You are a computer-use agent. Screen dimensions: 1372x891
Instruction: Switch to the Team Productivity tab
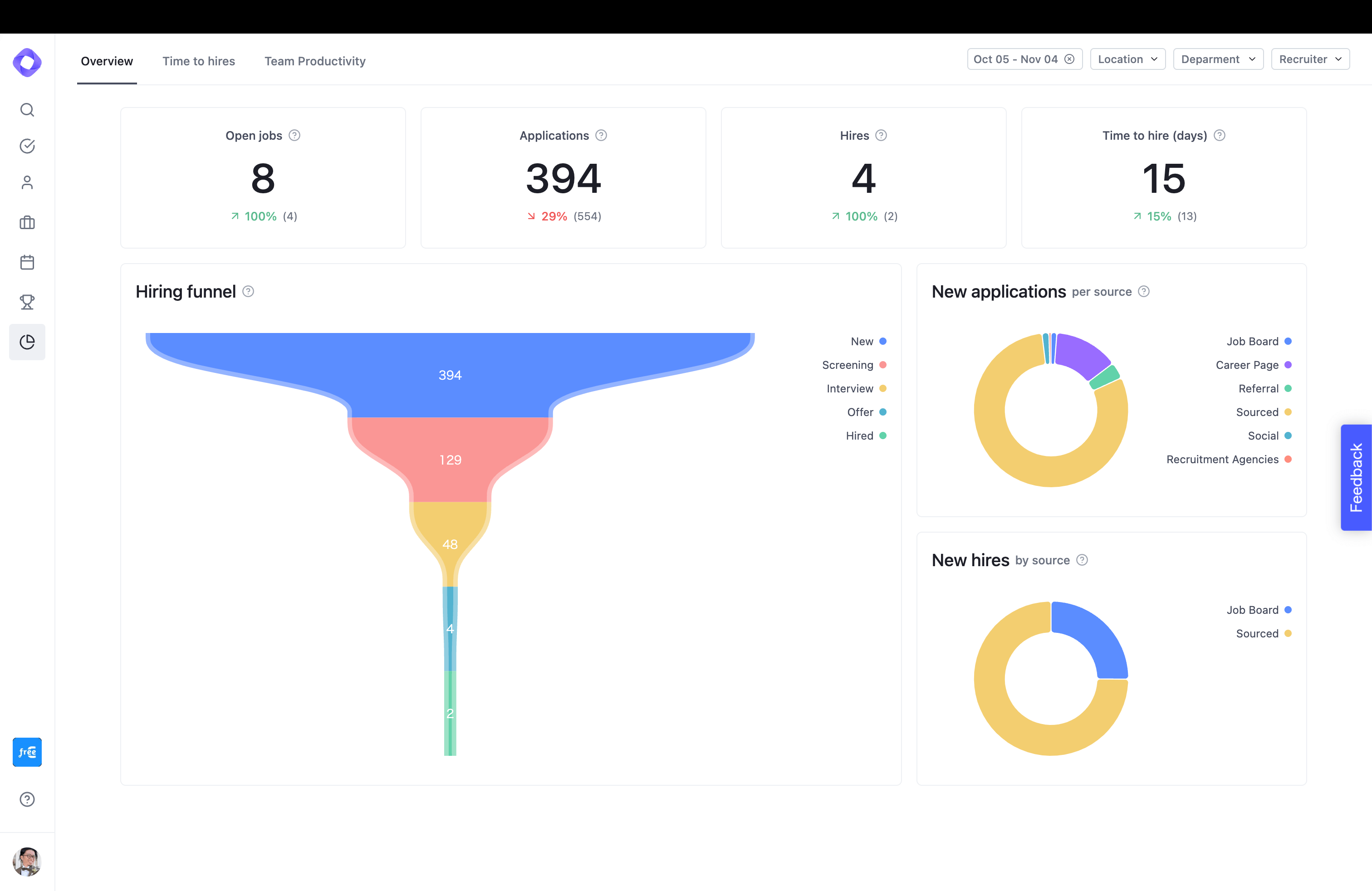(315, 61)
